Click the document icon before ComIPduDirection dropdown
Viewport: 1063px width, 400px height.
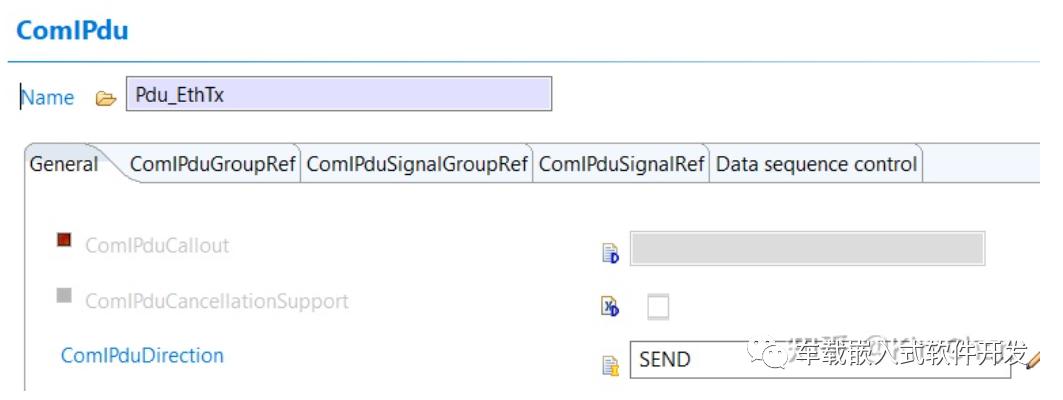tap(610, 366)
